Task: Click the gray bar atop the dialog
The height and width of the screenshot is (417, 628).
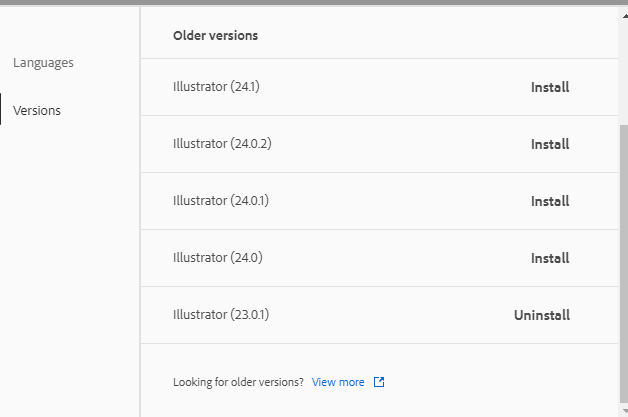Action: point(314,3)
